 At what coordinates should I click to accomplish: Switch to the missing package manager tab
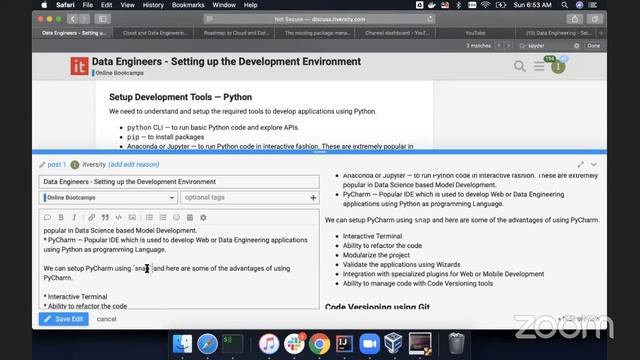point(317,33)
